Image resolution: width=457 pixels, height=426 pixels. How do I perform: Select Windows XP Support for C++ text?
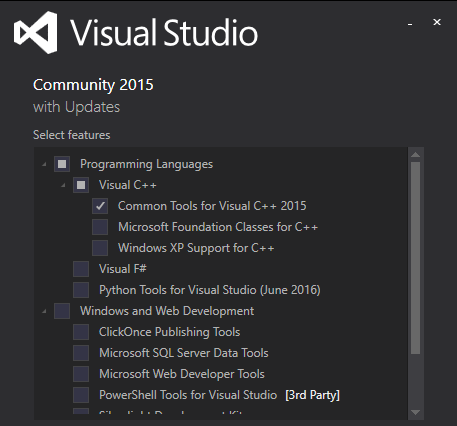tap(196, 248)
